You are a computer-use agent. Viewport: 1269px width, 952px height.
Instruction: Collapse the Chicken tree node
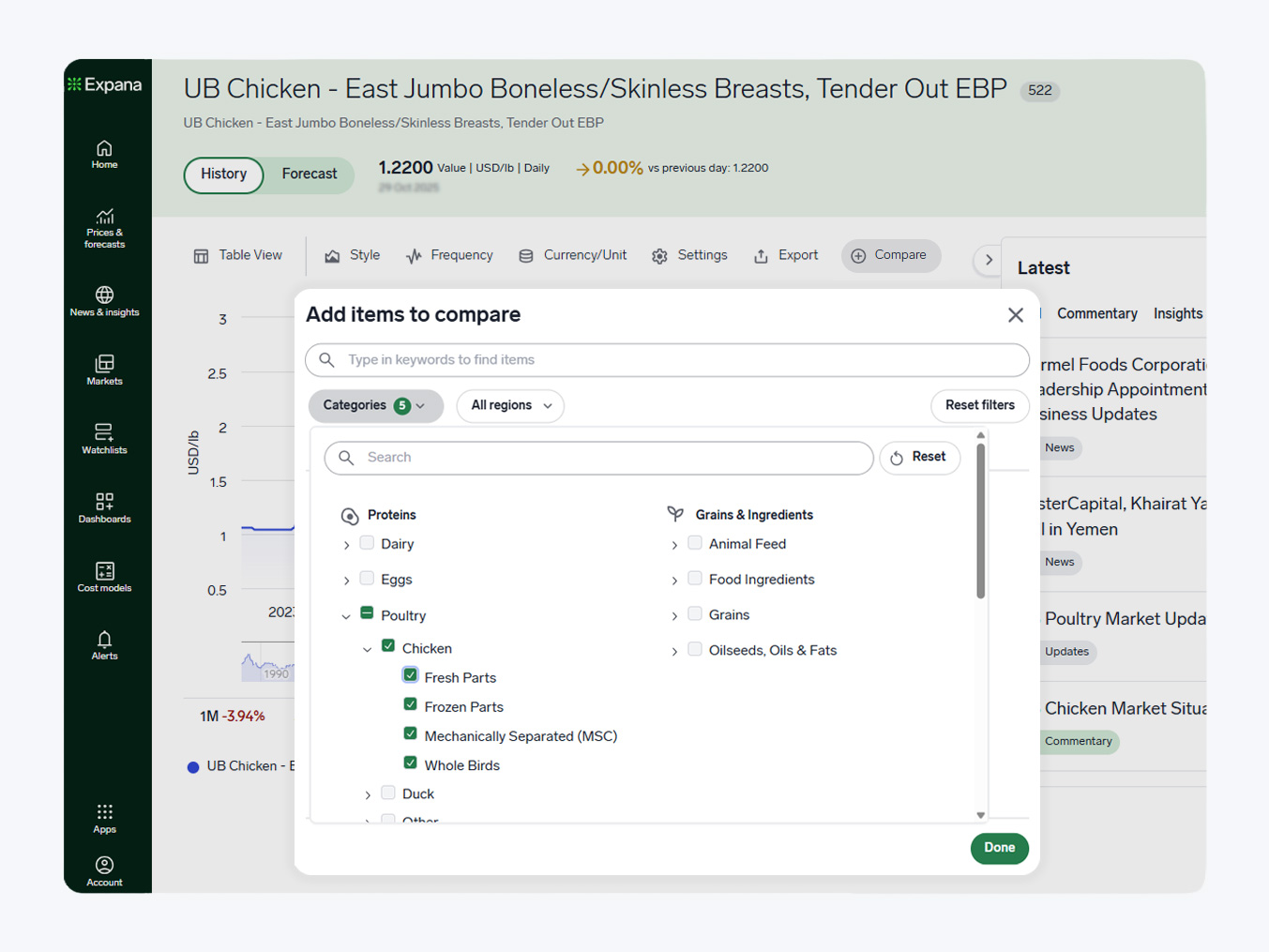[368, 649]
